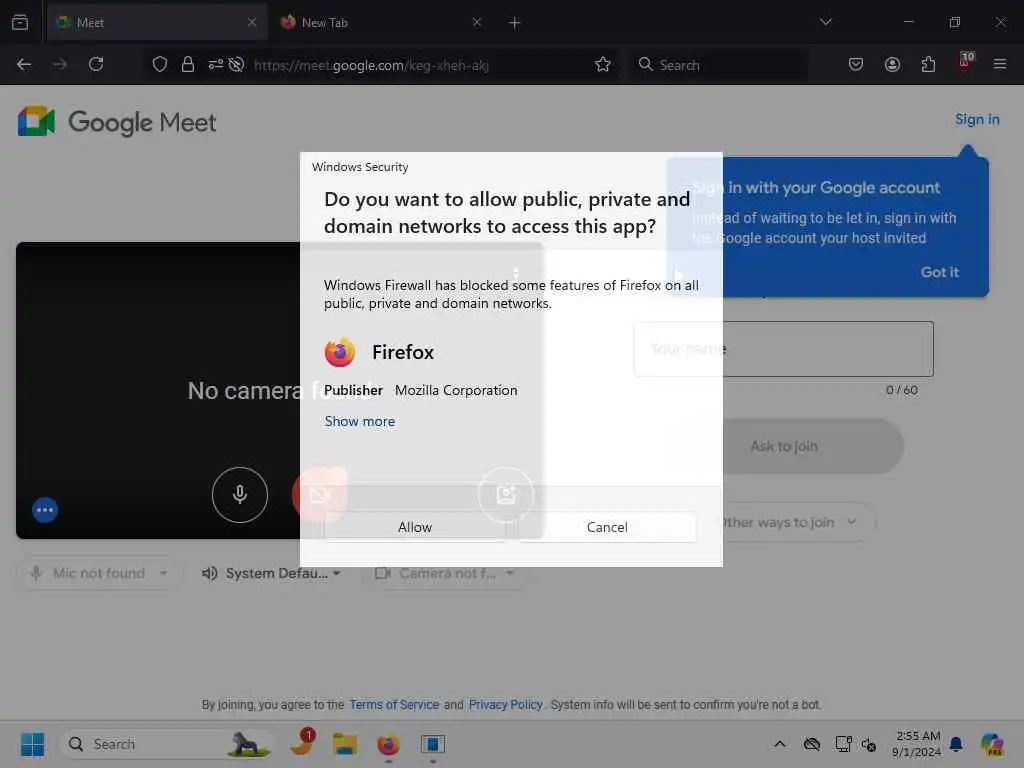Image resolution: width=1024 pixels, height=768 pixels.
Task: Dismiss the tooltip with Got it
Action: tap(939, 272)
